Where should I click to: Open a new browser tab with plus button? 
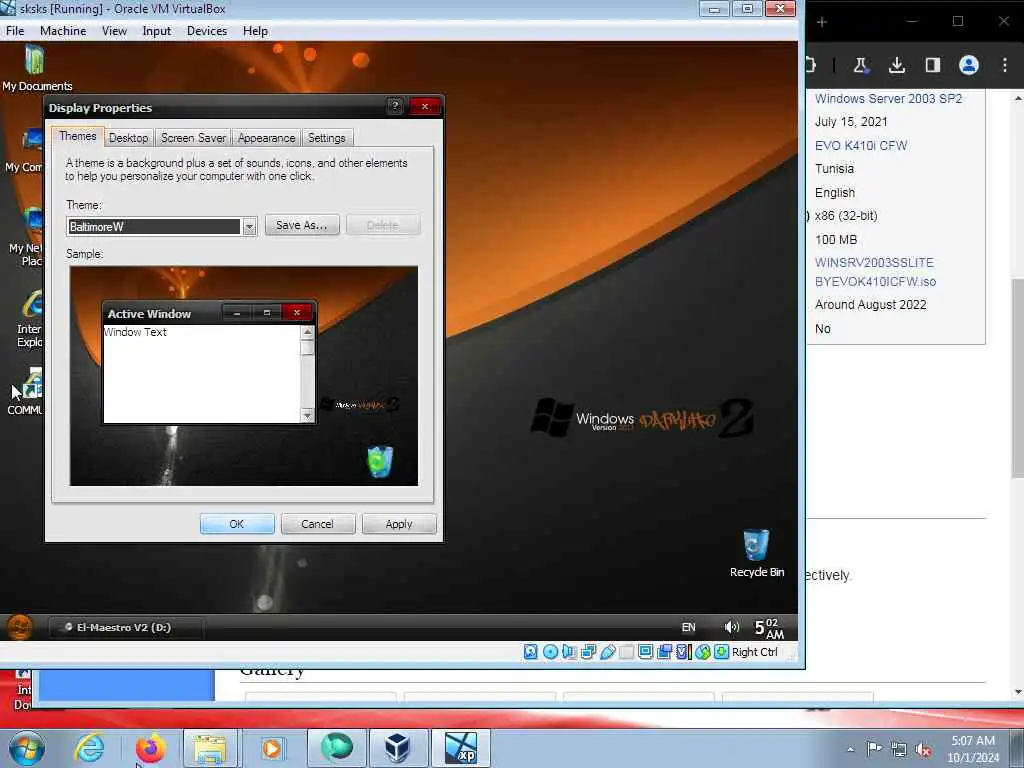coord(822,22)
